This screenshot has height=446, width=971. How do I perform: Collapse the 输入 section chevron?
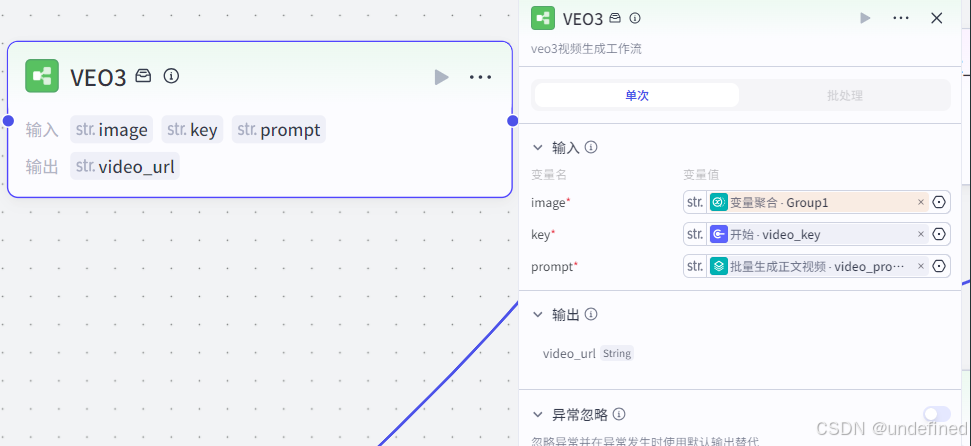coord(537,147)
